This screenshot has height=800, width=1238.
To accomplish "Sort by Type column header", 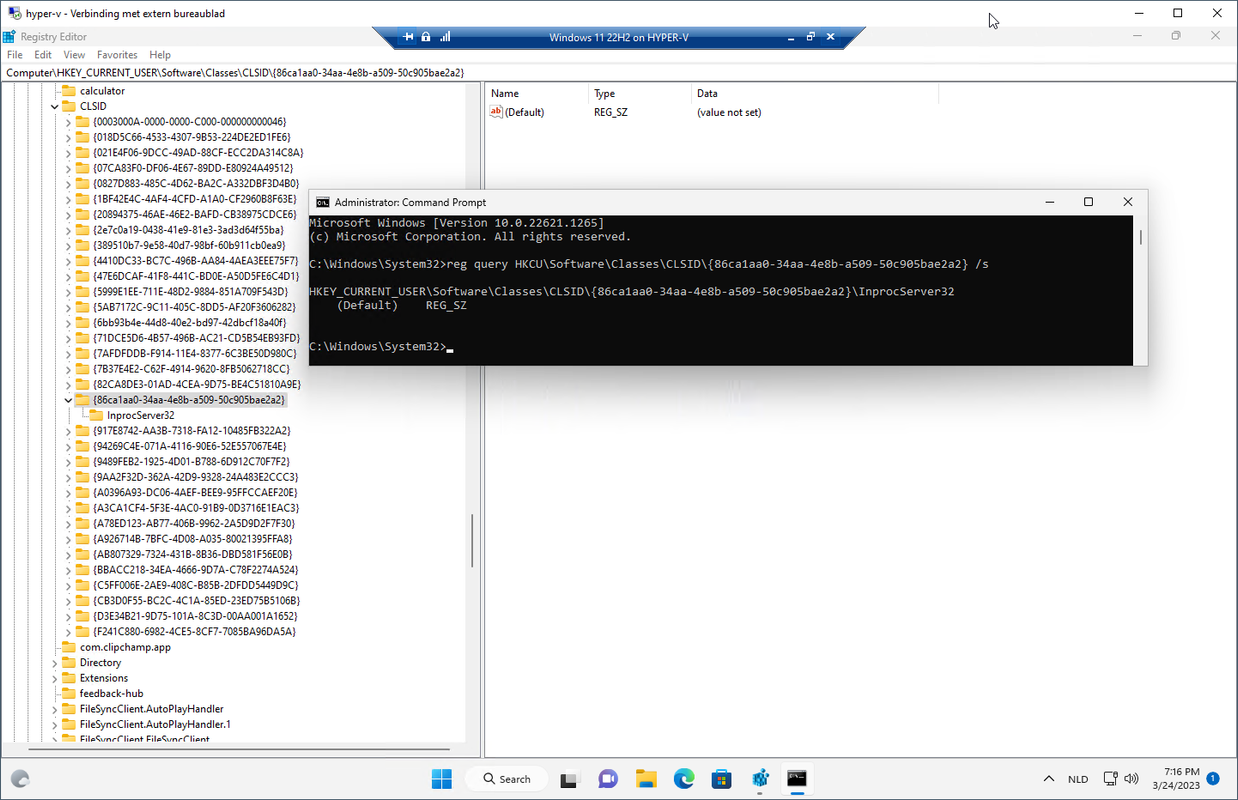I will click(x=639, y=93).
